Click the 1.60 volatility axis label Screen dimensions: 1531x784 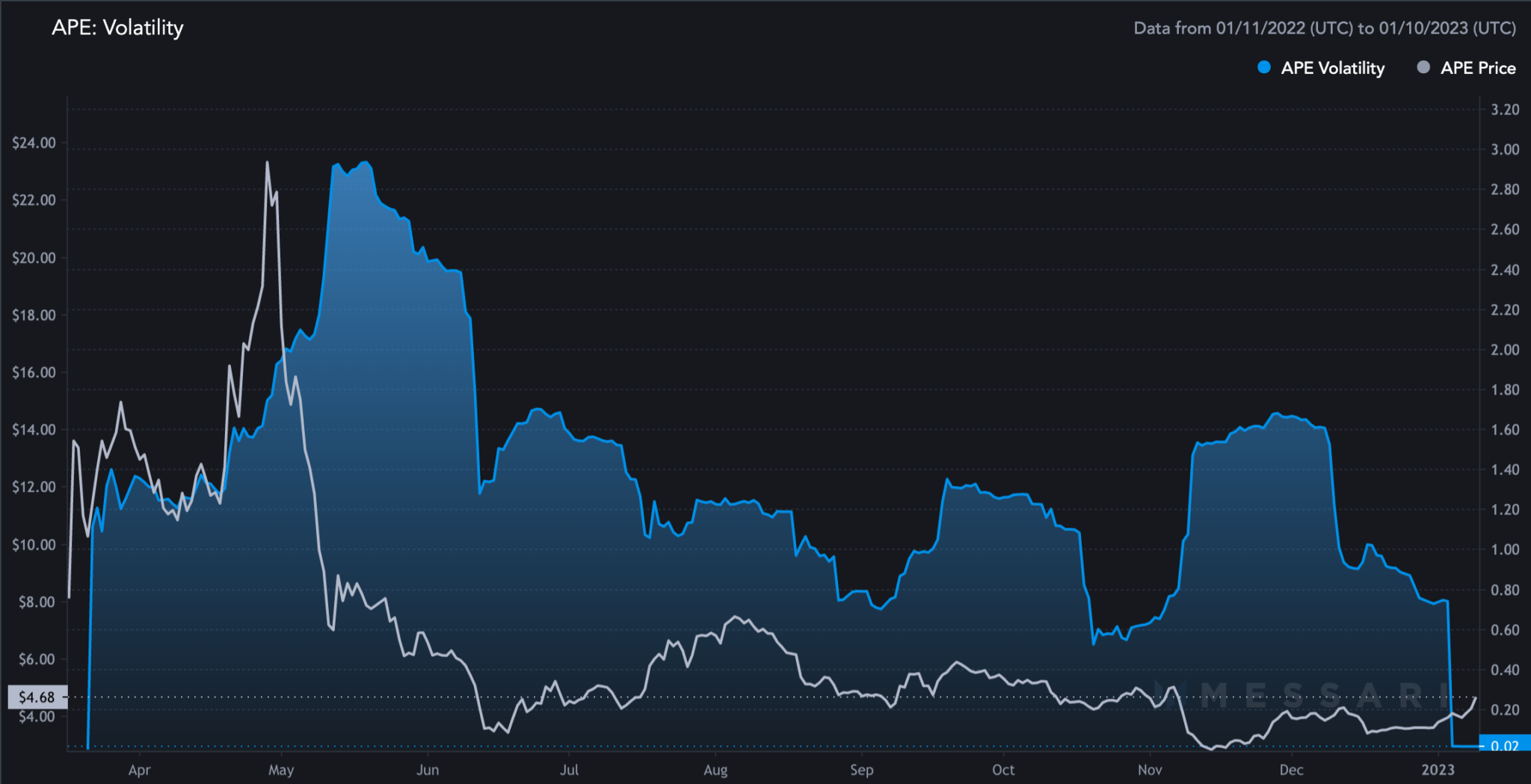point(1505,430)
